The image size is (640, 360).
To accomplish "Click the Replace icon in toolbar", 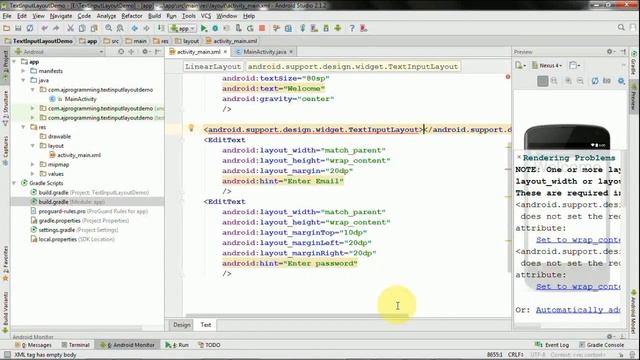I will [x=120, y=28].
